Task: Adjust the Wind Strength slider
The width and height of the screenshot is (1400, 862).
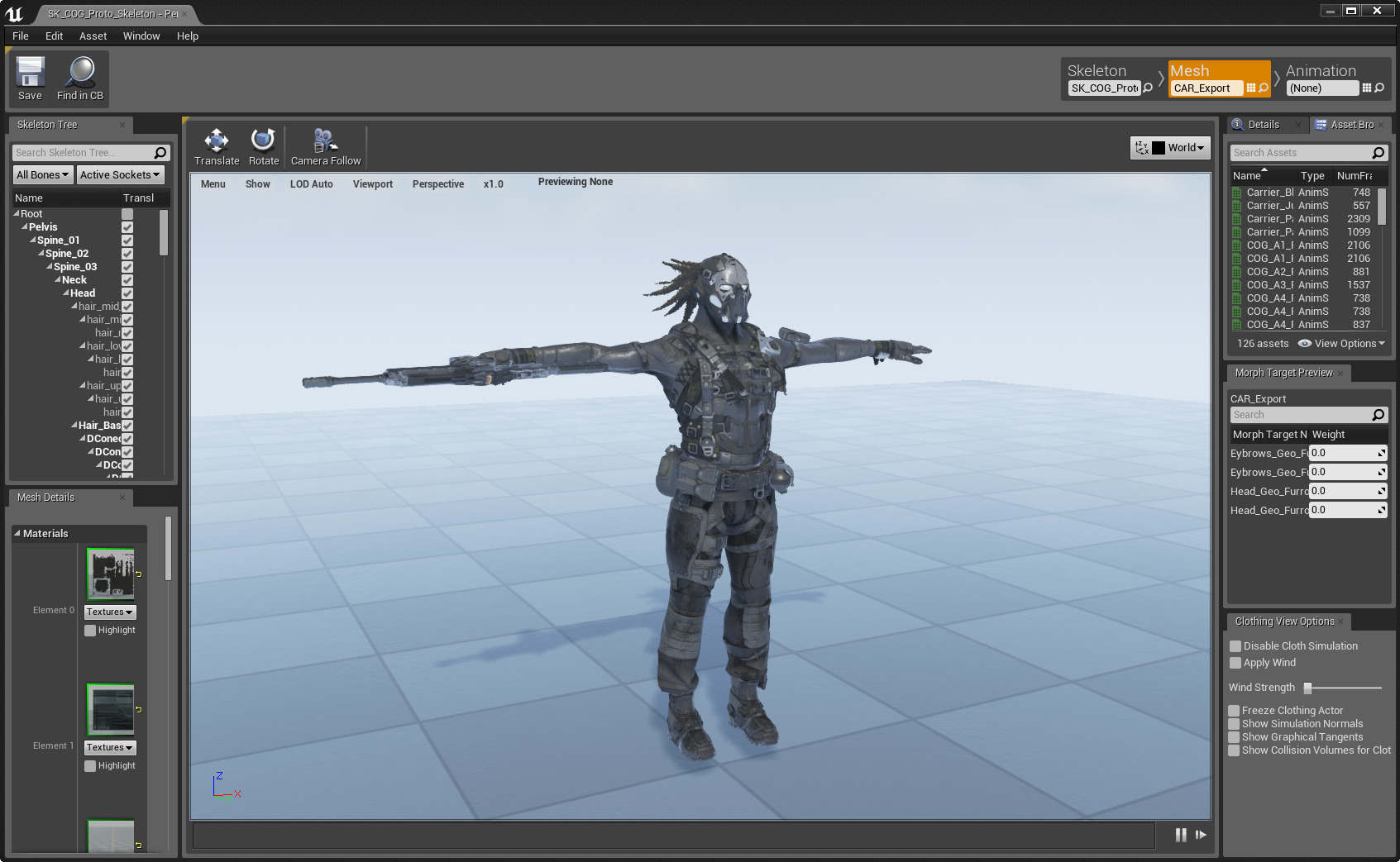Action: [x=1308, y=688]
